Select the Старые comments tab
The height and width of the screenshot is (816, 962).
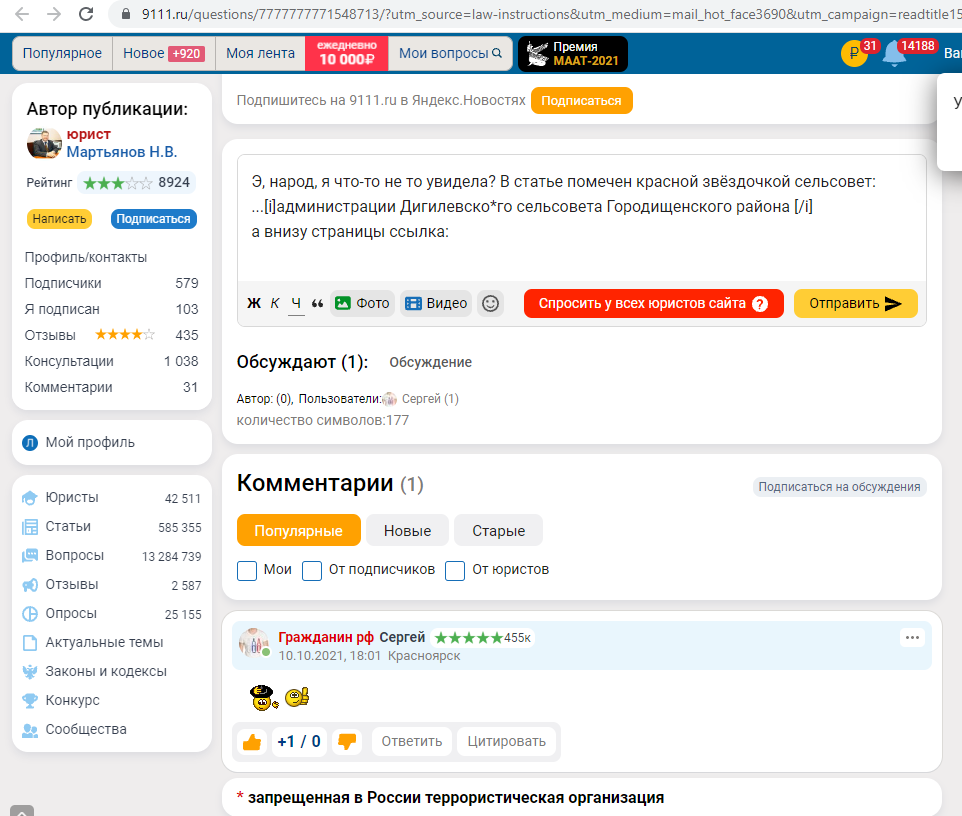coord(498,531)
